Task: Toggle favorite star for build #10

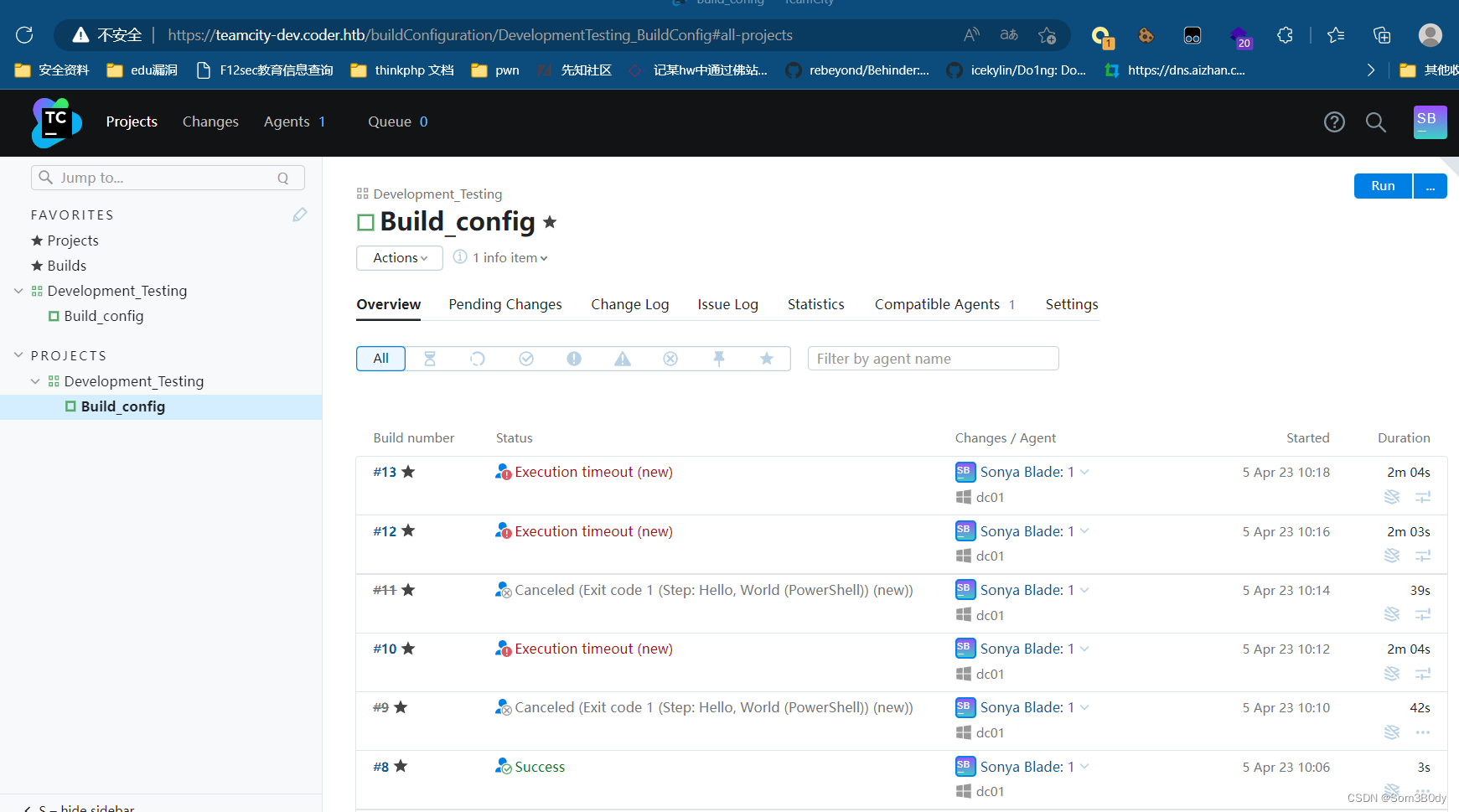Action: [408, 649]
